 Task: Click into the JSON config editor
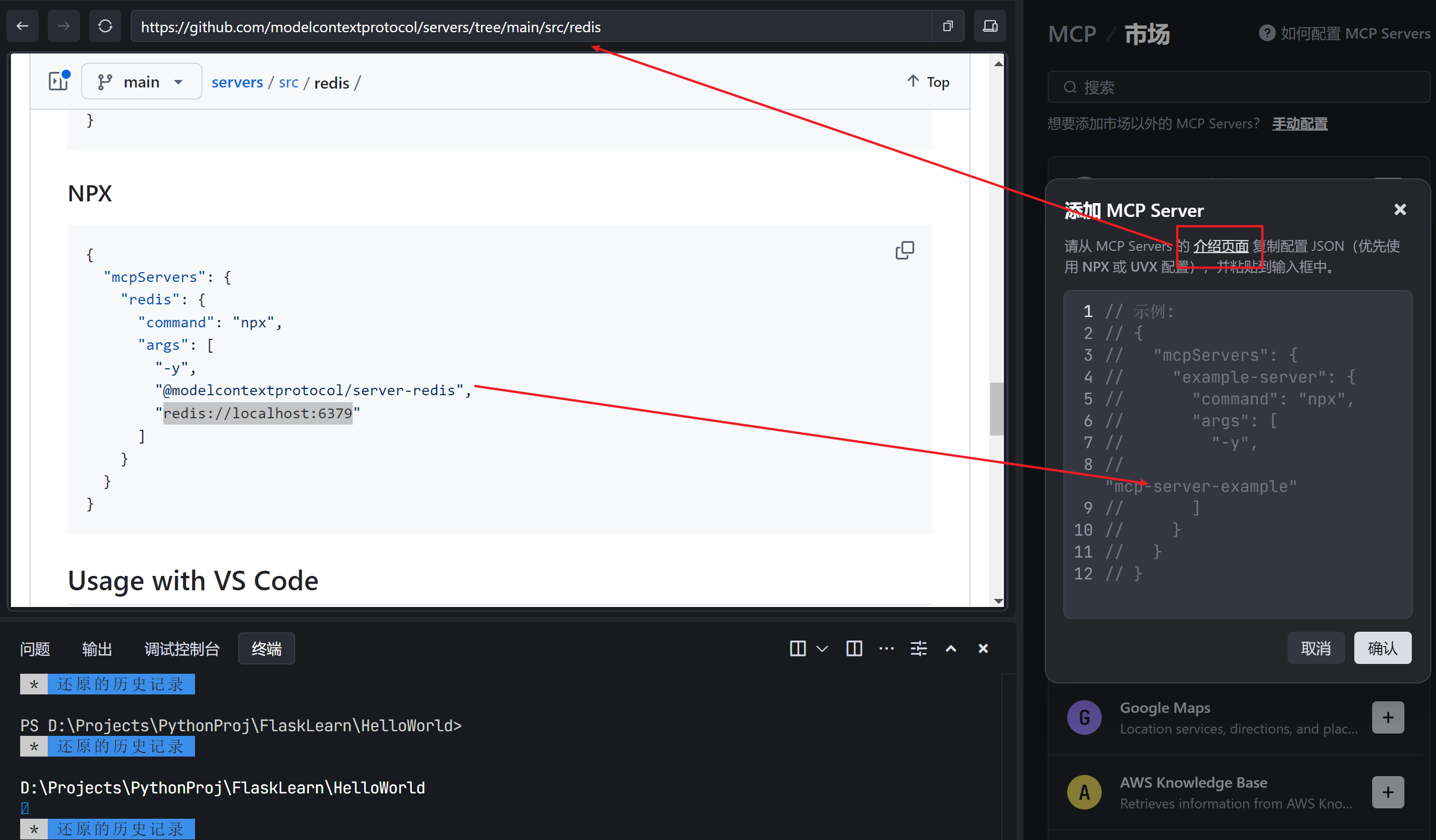[1238, 454]
